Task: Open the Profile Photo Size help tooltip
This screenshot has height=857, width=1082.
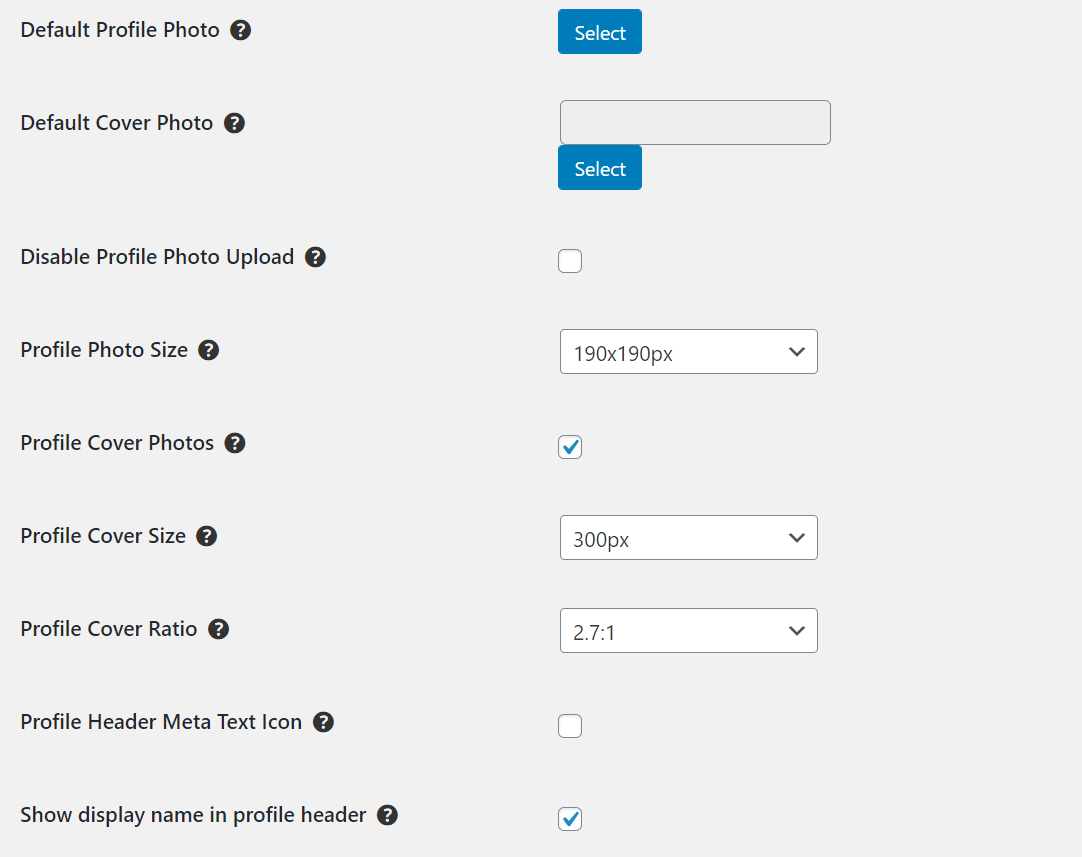Action: point(208,350)
